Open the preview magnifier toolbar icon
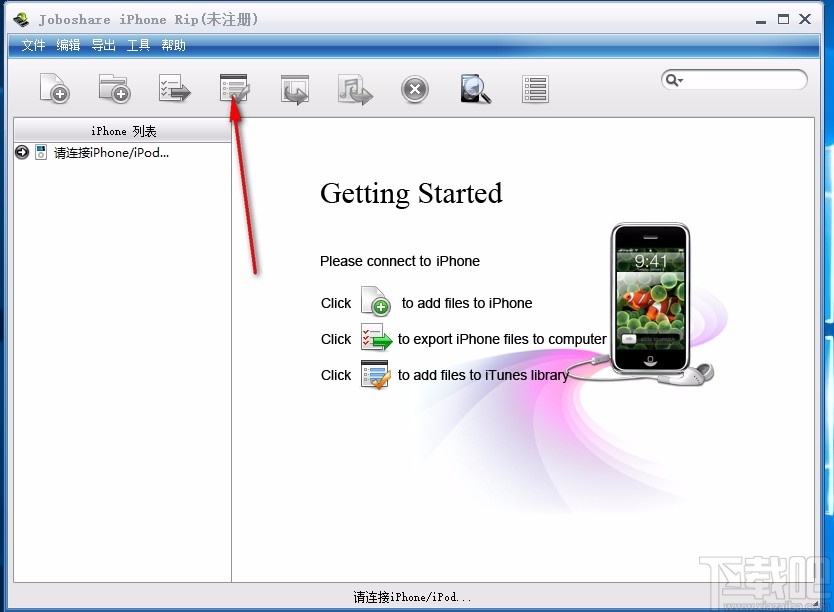The image size is (834, 612). [x=474, y=89]
